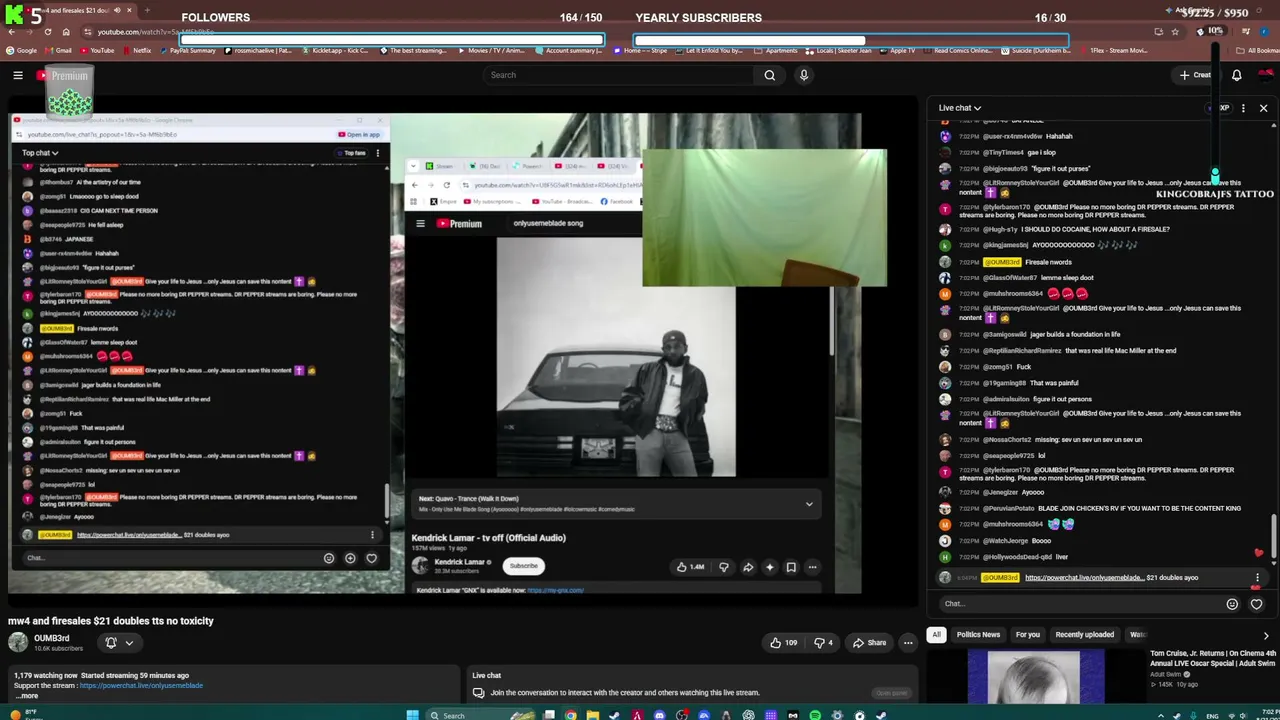This screenshot has height=720, width=1280.
Task: Start voice search with the microphone icon
Action: coord(803,75)
